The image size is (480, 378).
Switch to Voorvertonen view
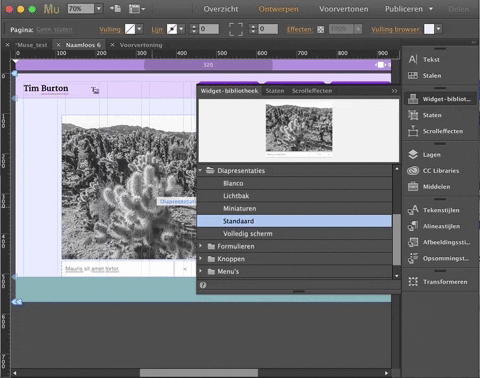[x=343, y=9]
